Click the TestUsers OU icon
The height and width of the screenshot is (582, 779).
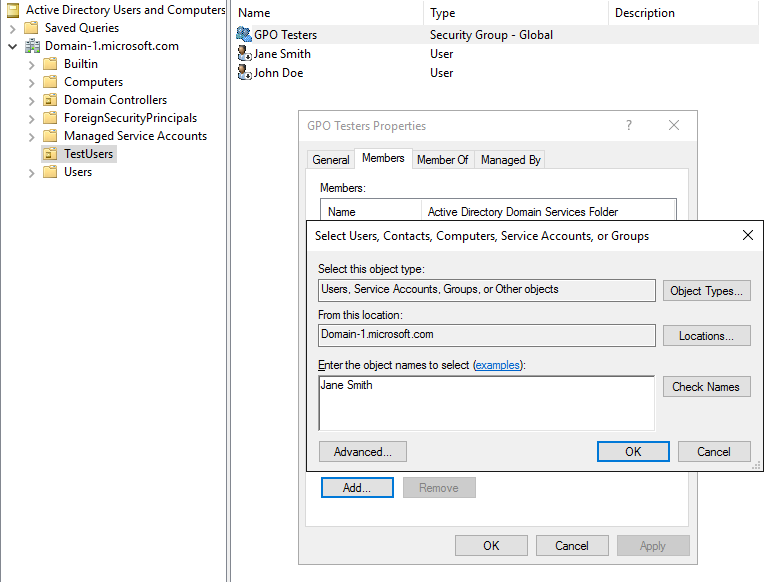click(x=50, y=154)
